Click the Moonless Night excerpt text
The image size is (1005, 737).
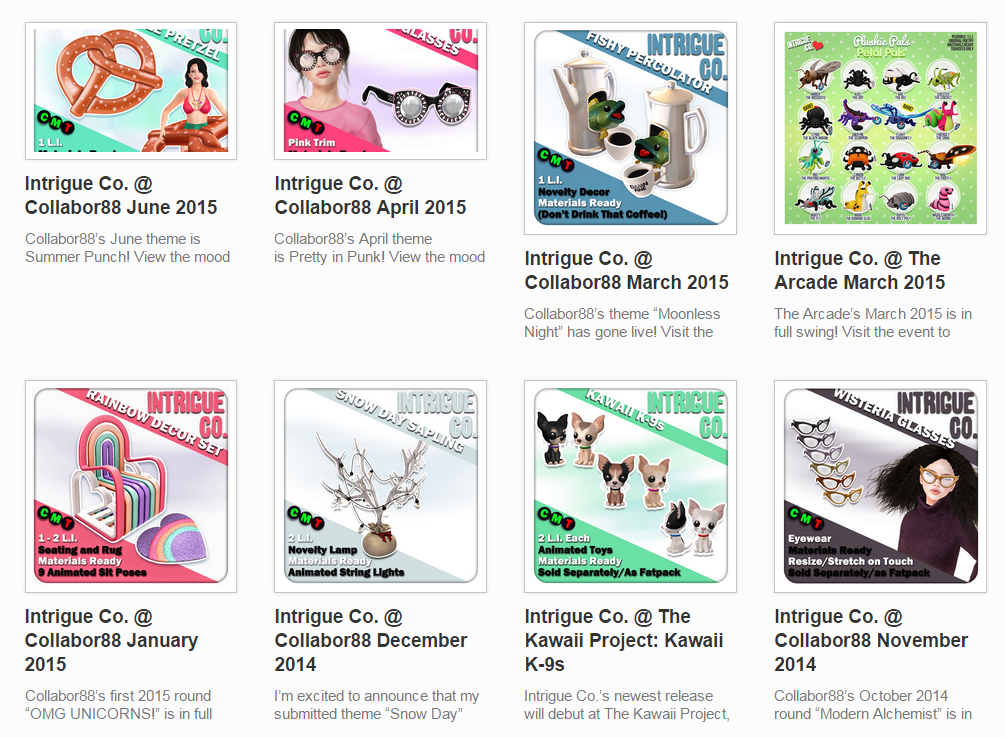pyautogui.click(x=622, y=323)
